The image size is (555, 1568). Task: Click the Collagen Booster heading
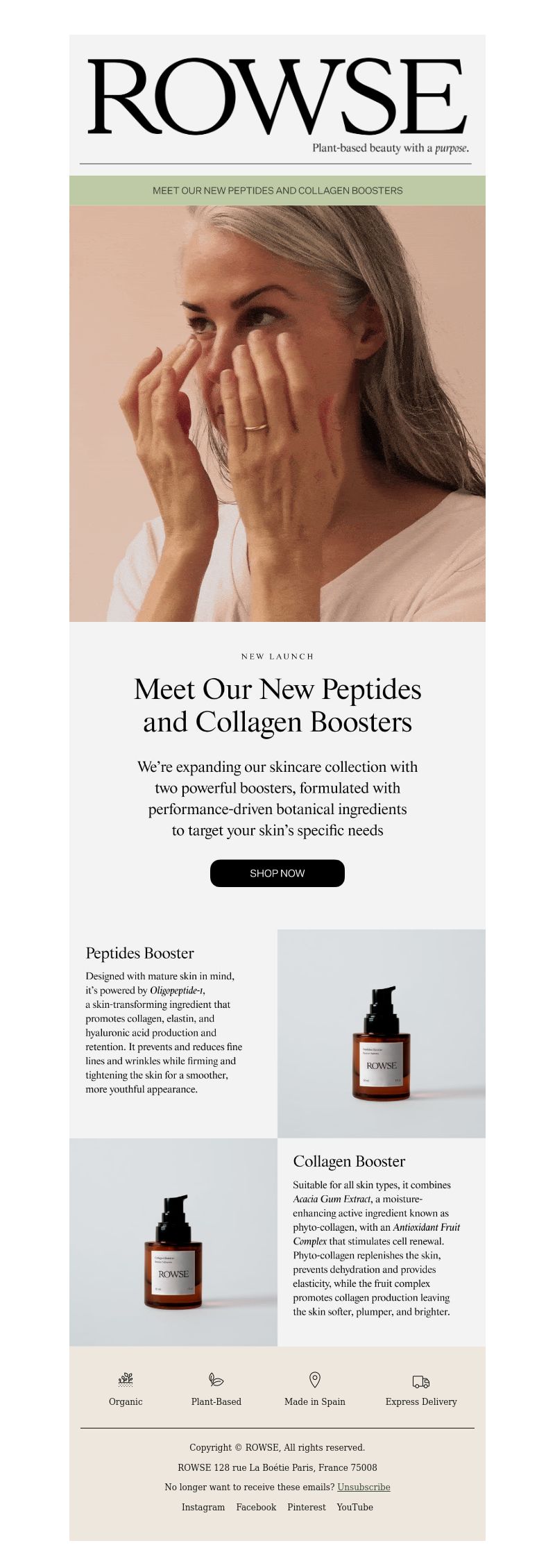point(349,1161)
